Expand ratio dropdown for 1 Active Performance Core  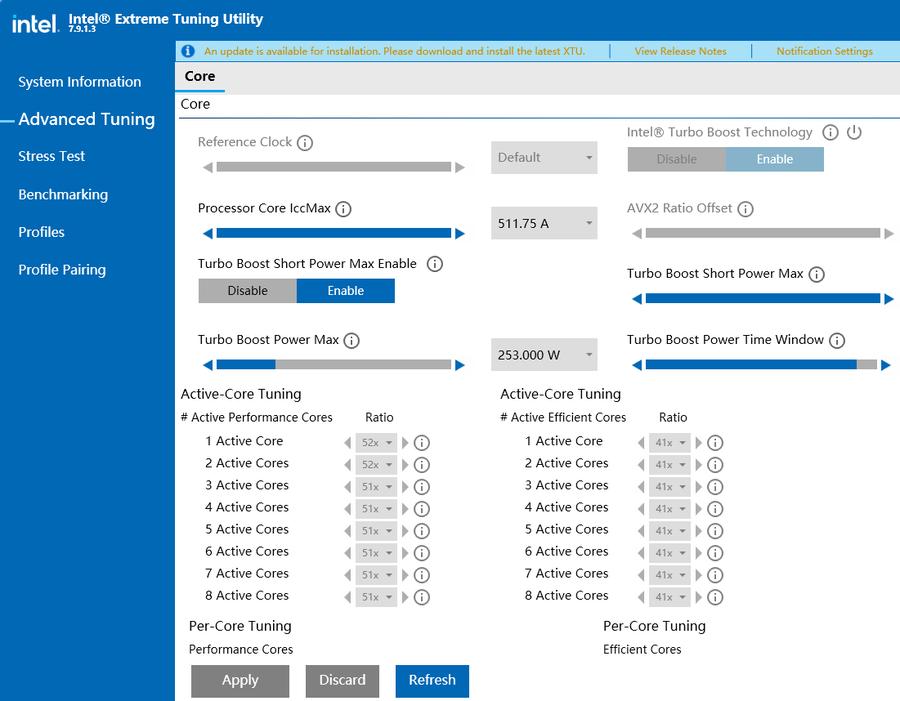[x=376, y=442]
